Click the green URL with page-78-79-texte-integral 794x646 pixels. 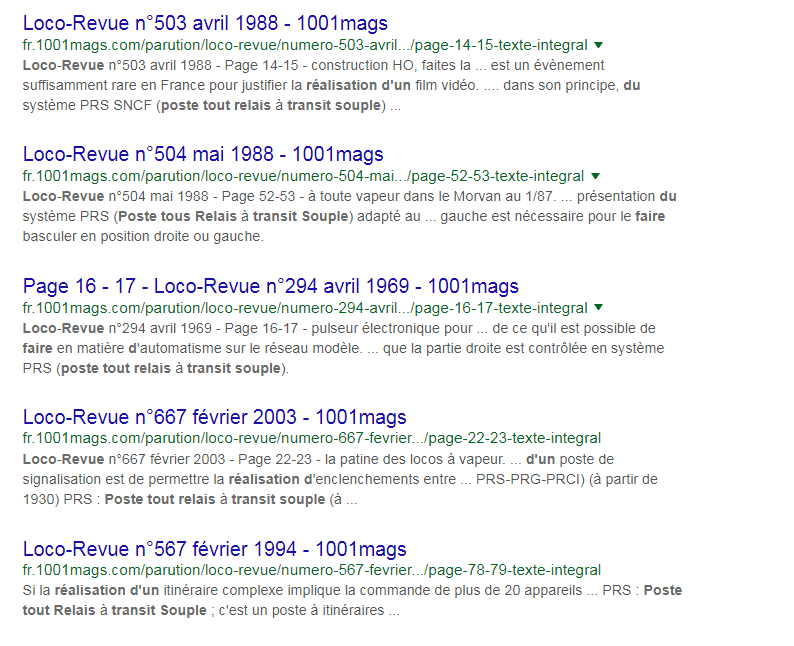tap(311, 570)
